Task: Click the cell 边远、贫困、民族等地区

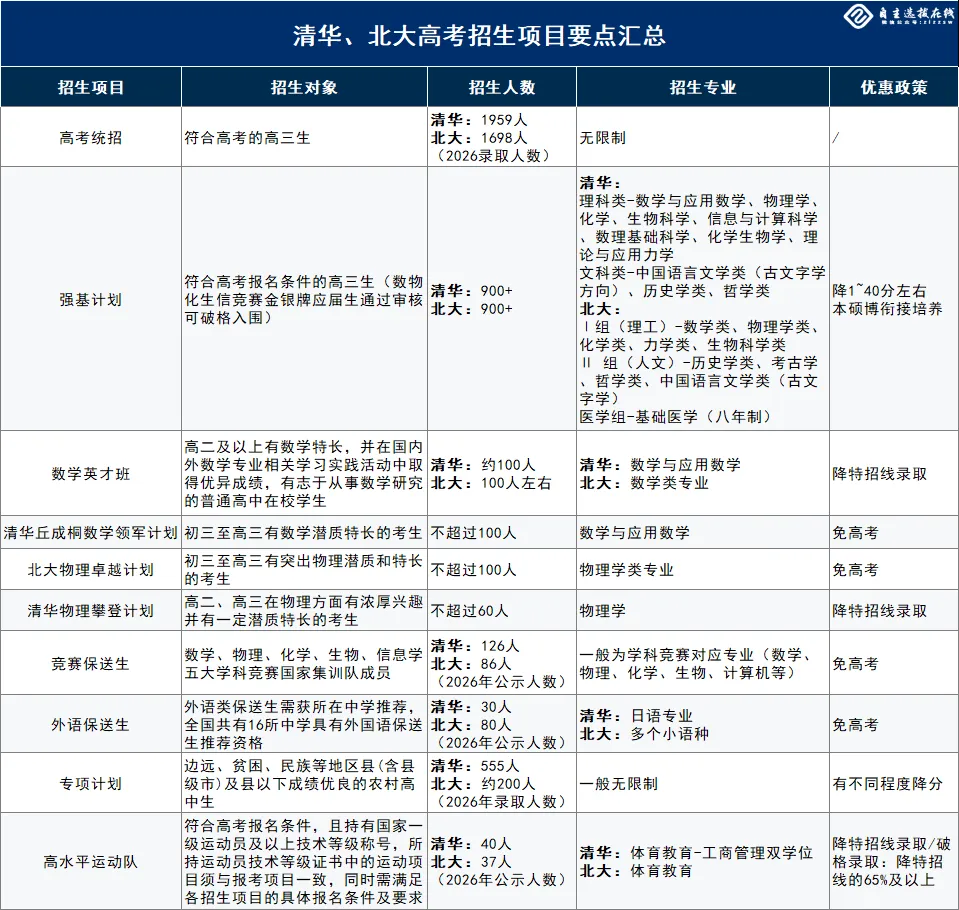Action: pos(305,783)
